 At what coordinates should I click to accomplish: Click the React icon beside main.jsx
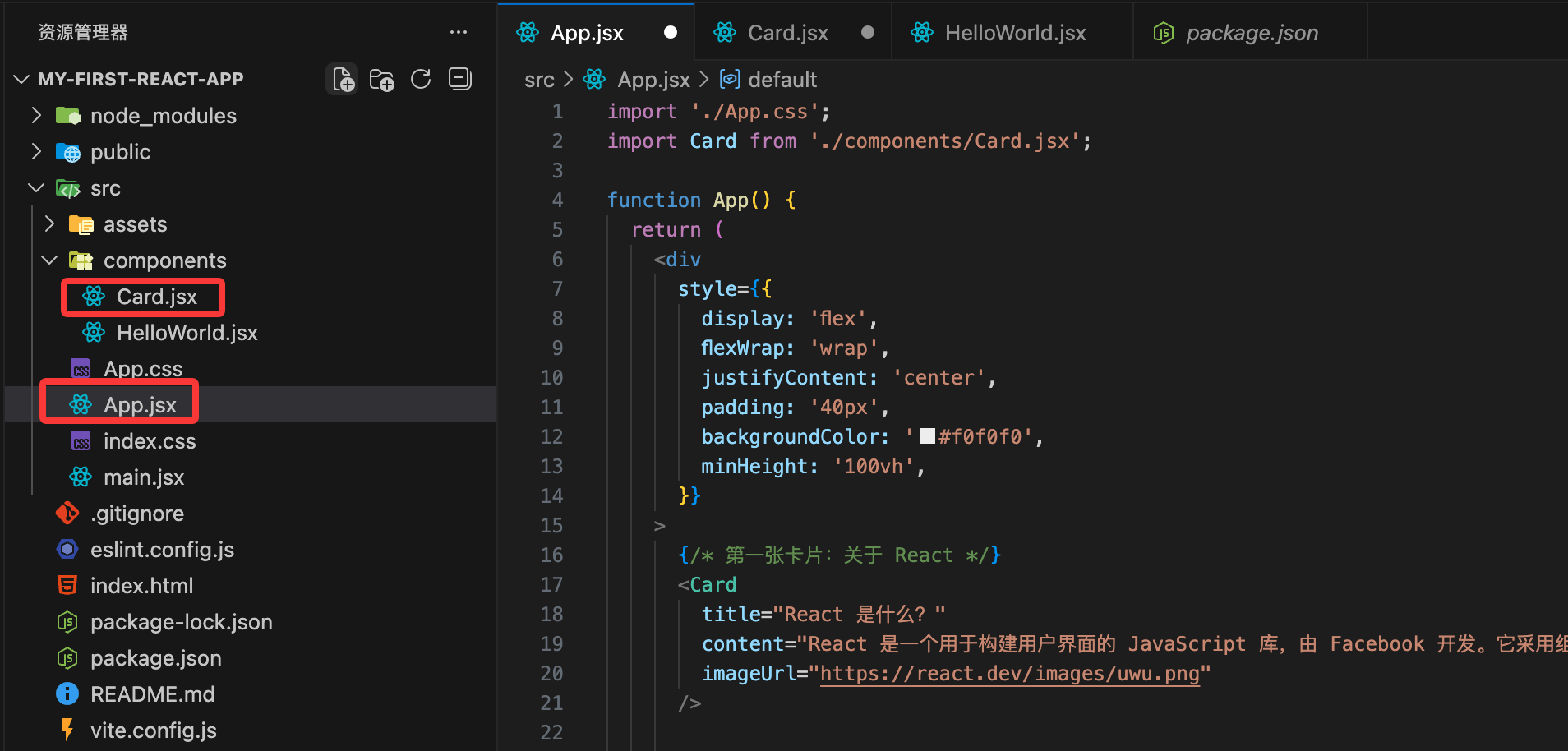[81, 477]
